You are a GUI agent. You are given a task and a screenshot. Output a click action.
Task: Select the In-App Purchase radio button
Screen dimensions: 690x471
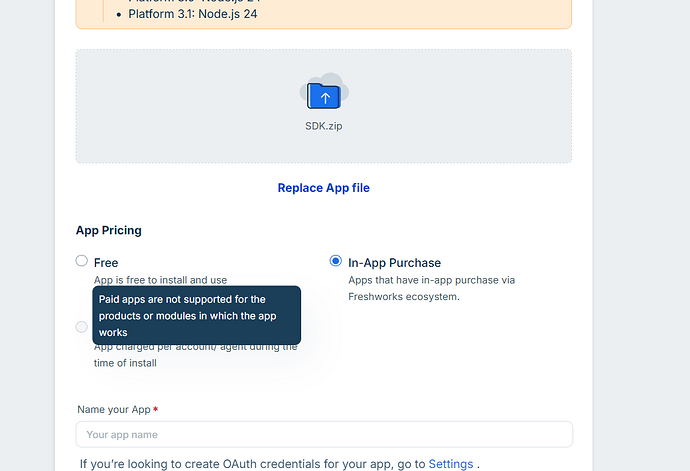[336, 261]
